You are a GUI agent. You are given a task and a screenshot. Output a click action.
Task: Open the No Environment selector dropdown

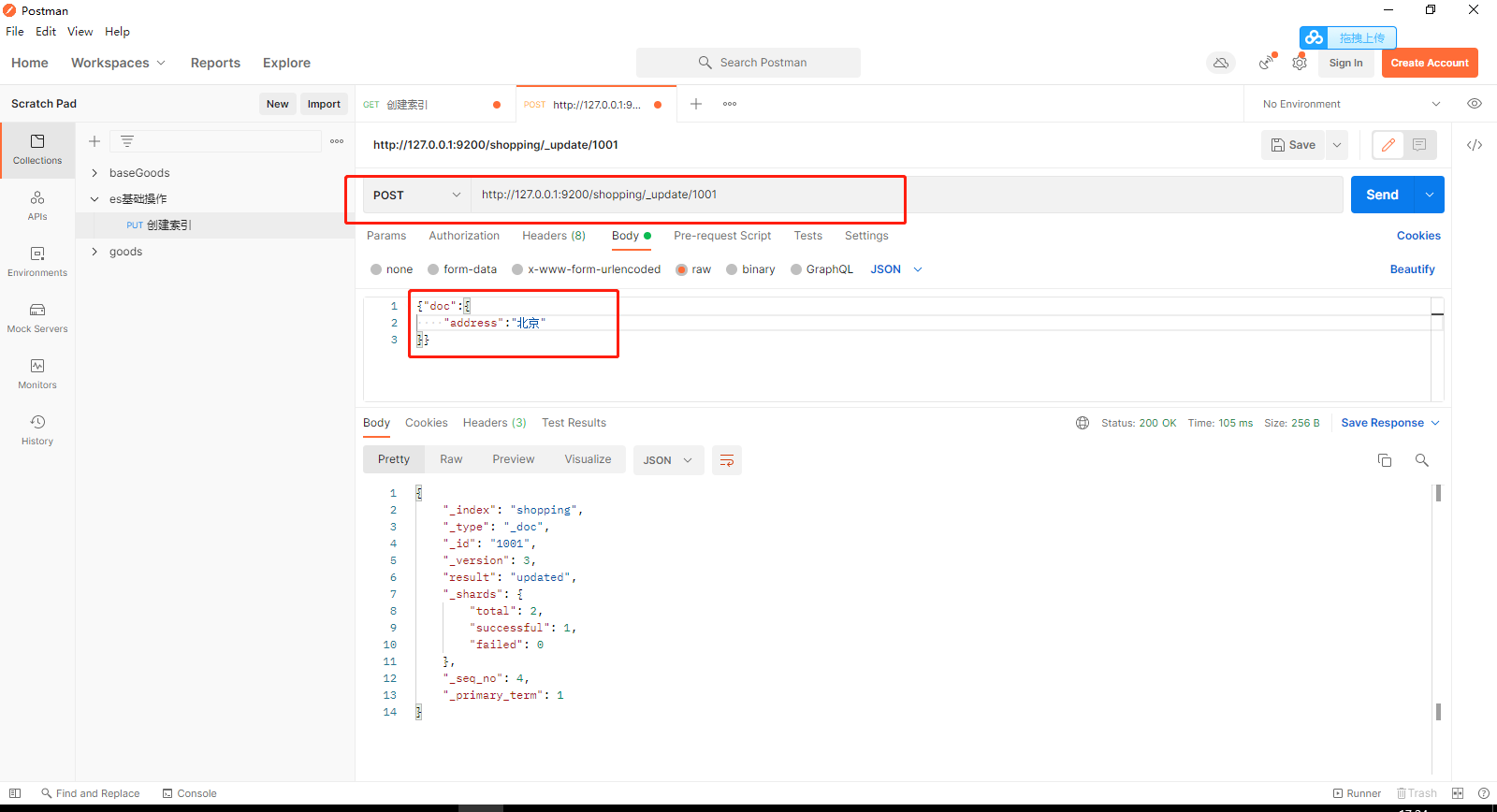pos(1351,104)
